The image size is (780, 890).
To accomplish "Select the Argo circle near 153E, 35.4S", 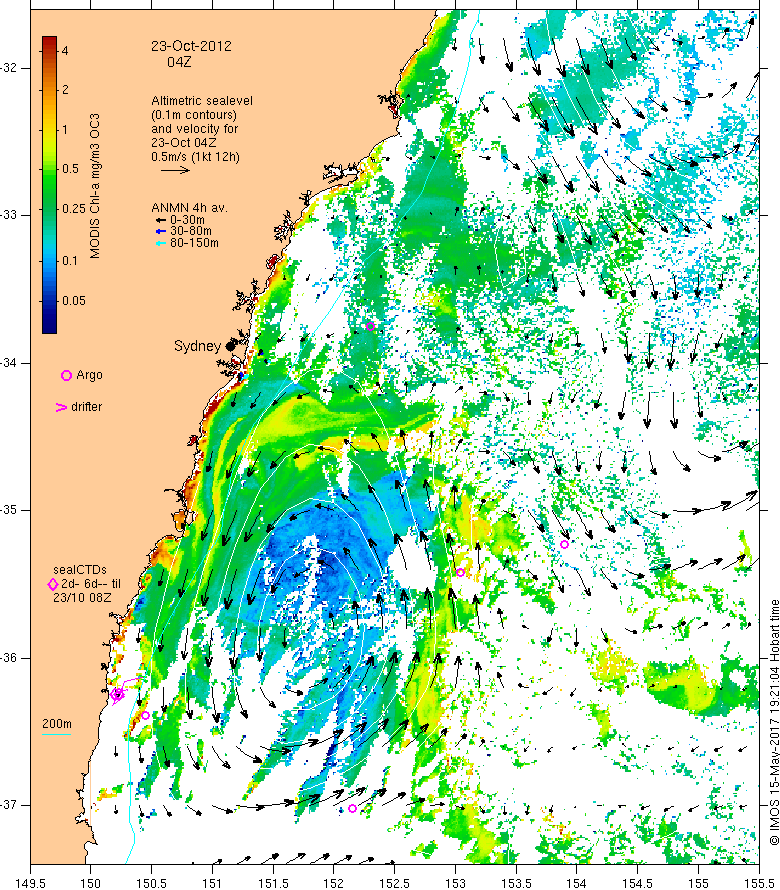I will [460, 572].
